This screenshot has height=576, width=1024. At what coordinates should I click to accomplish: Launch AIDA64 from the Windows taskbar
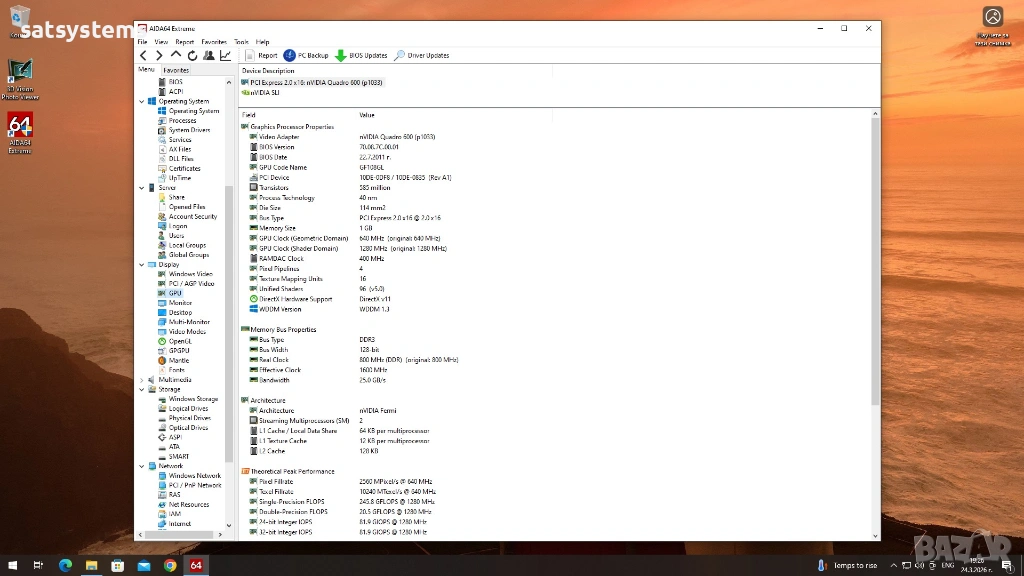click(x=196, y=565)
